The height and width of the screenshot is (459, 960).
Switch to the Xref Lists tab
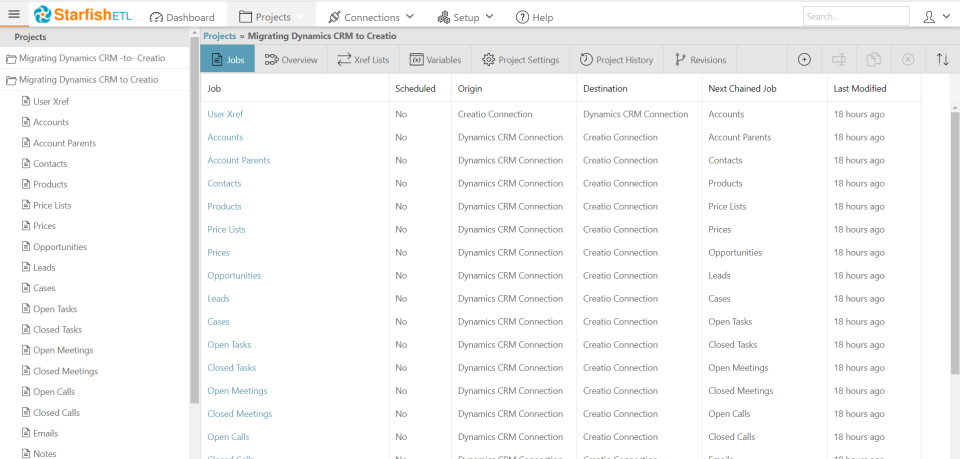click(x=363, y=60)
